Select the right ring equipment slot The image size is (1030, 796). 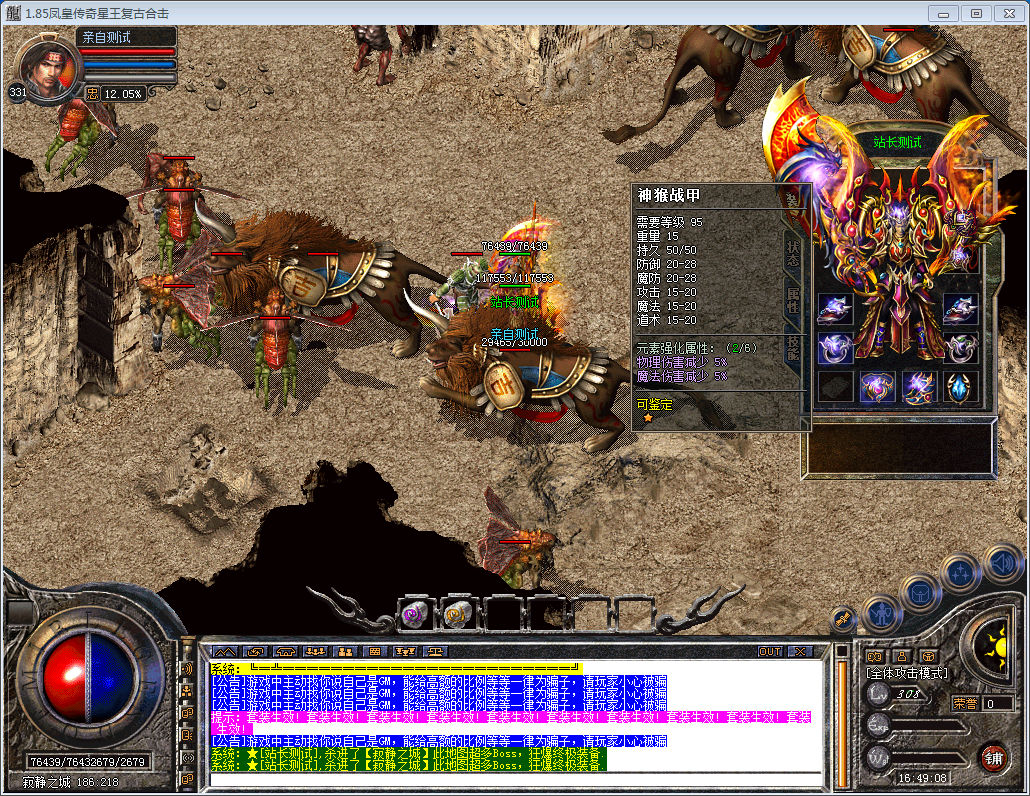click(x=961, y=348)
